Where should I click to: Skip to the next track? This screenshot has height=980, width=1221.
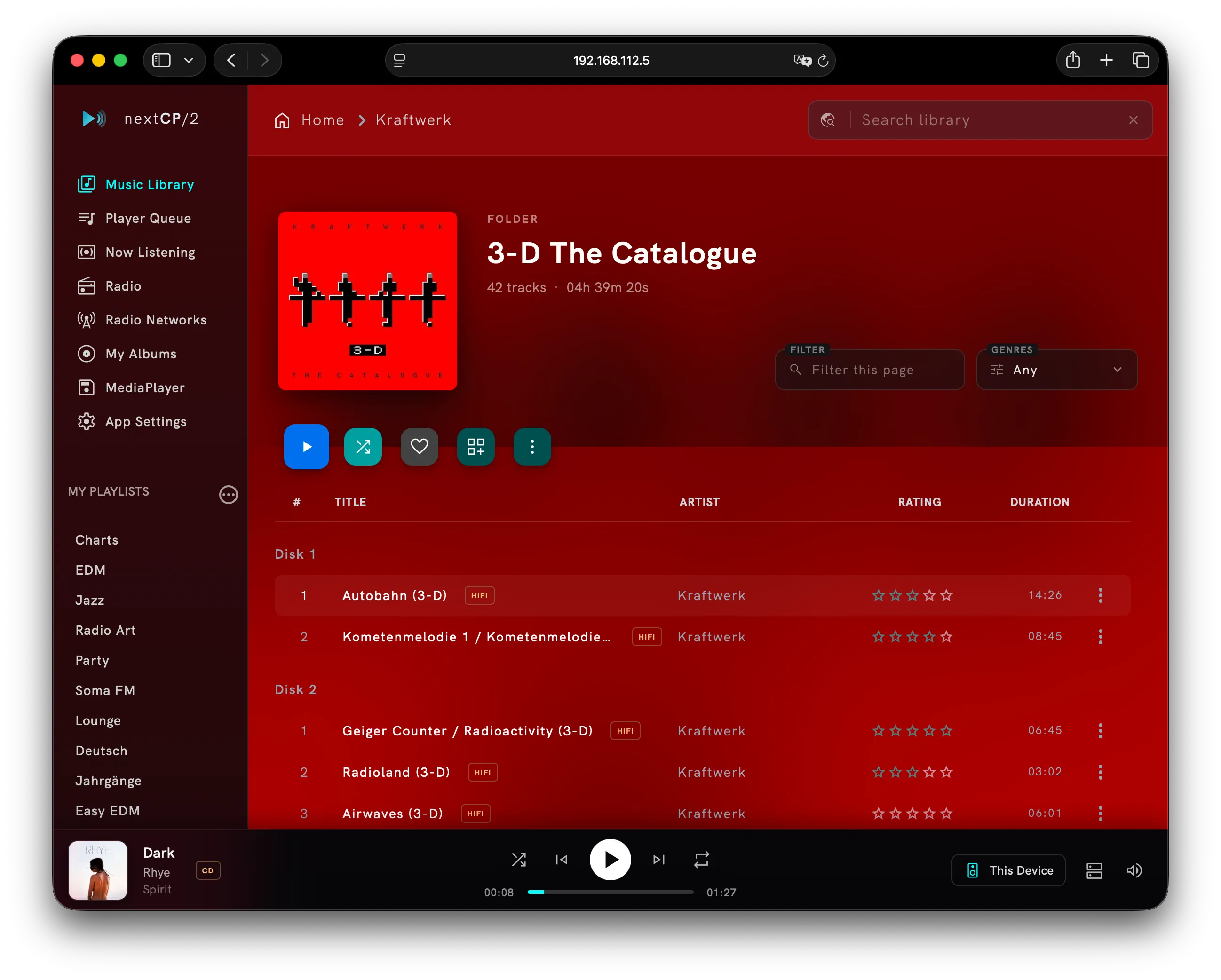tap(659, 860)
